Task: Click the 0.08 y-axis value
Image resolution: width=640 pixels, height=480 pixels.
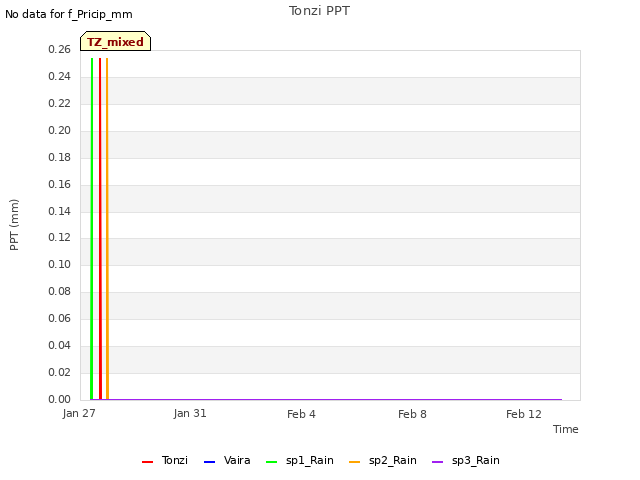Action: click(x=59, y=291)
